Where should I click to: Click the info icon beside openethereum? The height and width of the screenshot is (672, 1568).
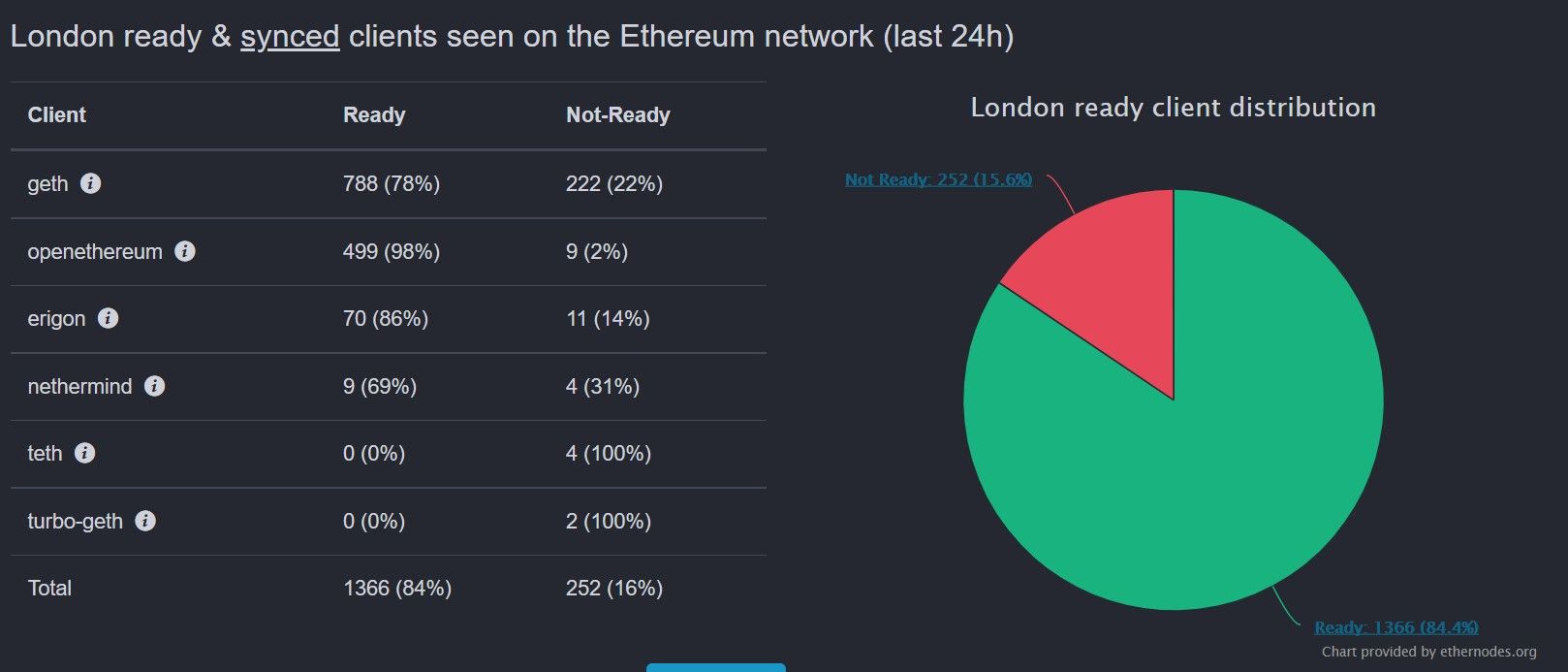(x=184, y=251)
